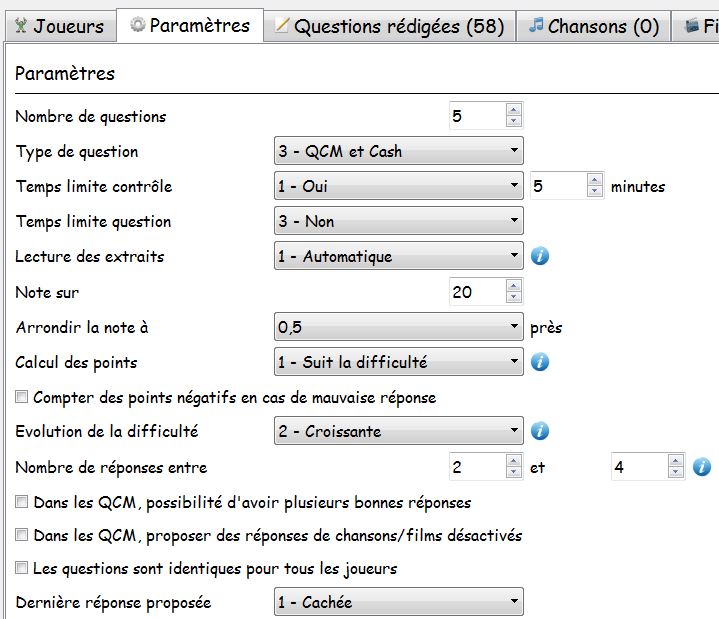This screenshot has height=619, width=719.
Task: Click info icon next to Calcul des points
Action: pos(540,362)
